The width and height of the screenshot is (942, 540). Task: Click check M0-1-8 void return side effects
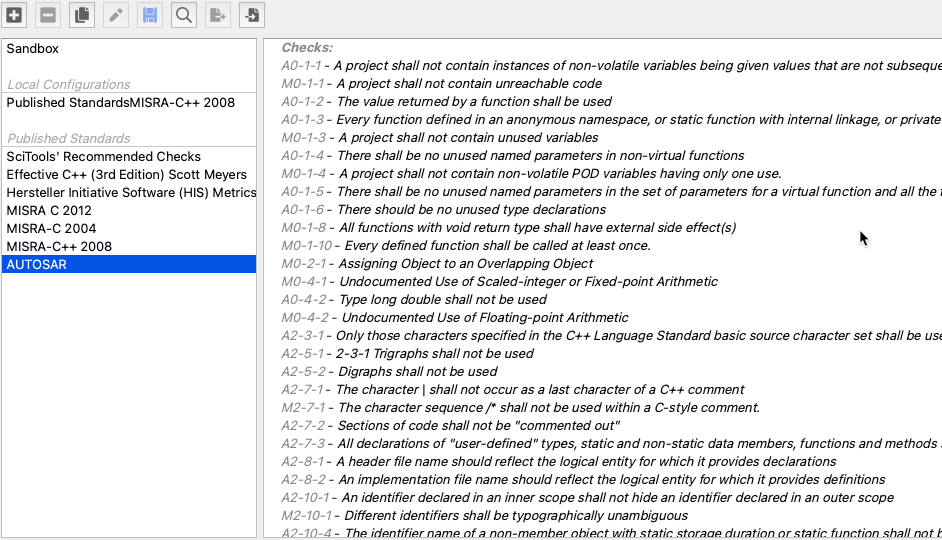(509, 228)
